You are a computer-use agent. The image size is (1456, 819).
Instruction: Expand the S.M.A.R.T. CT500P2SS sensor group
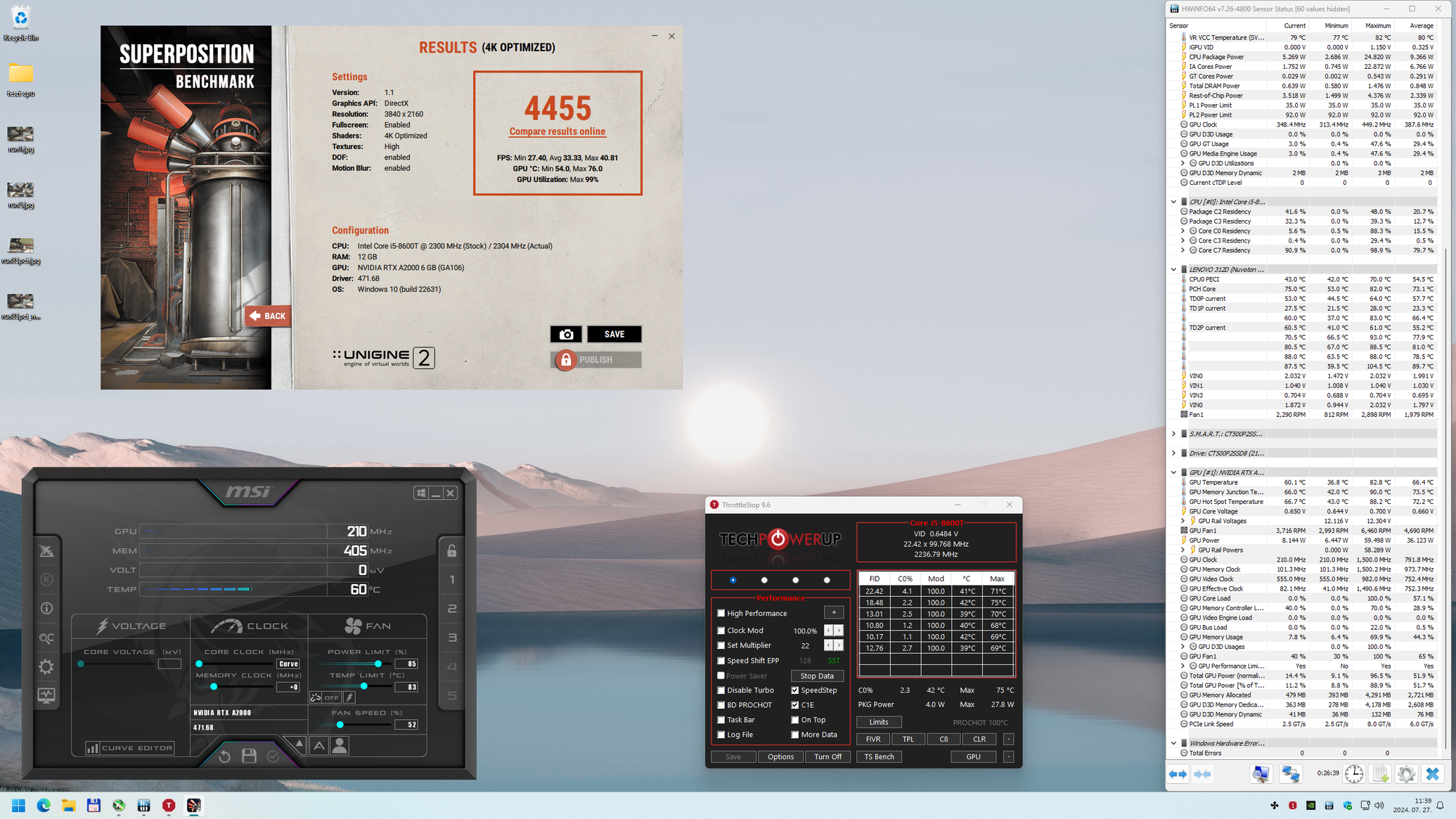[1173, 434]
